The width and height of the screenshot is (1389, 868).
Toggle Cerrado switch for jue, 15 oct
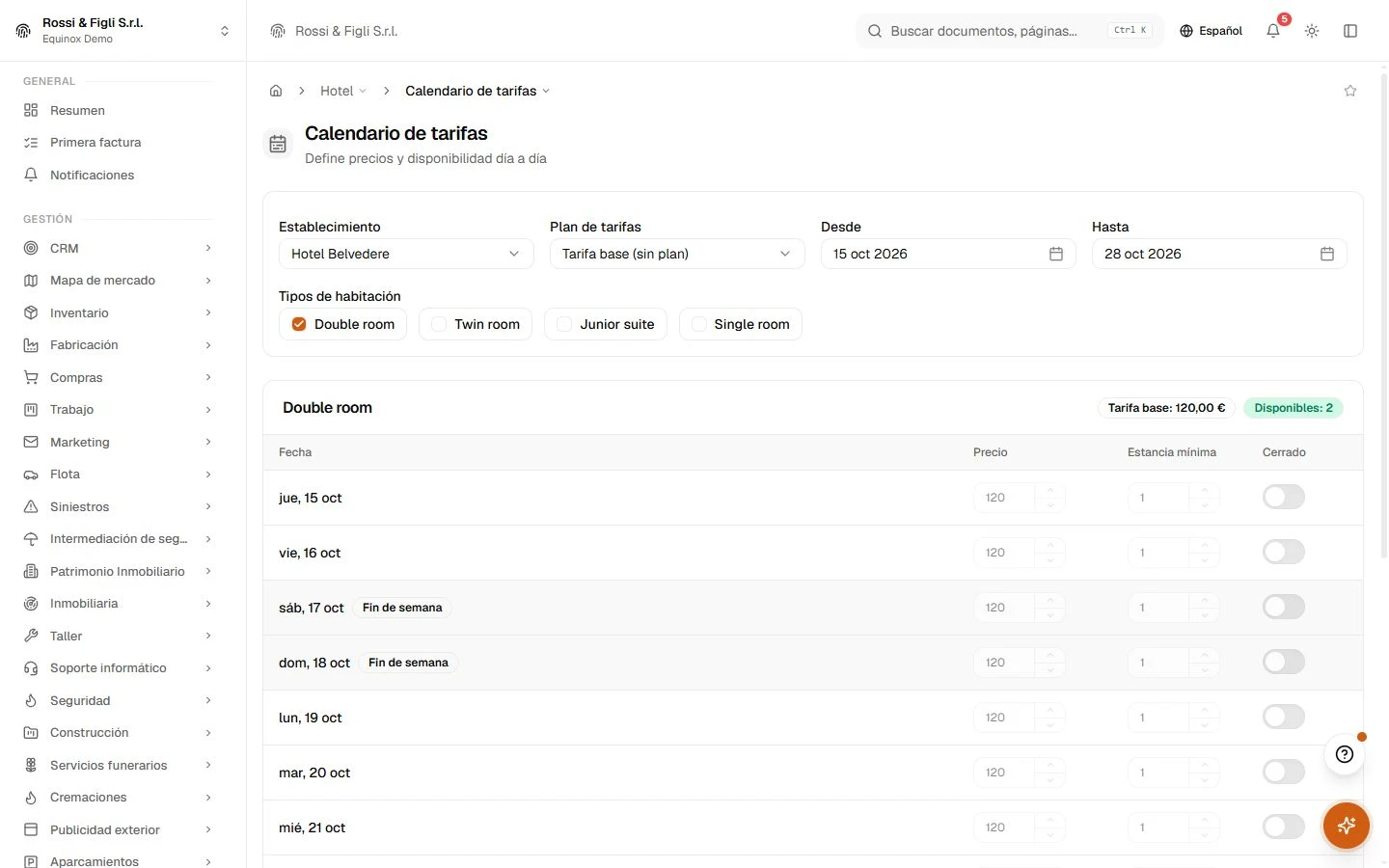click(1284, 497)
